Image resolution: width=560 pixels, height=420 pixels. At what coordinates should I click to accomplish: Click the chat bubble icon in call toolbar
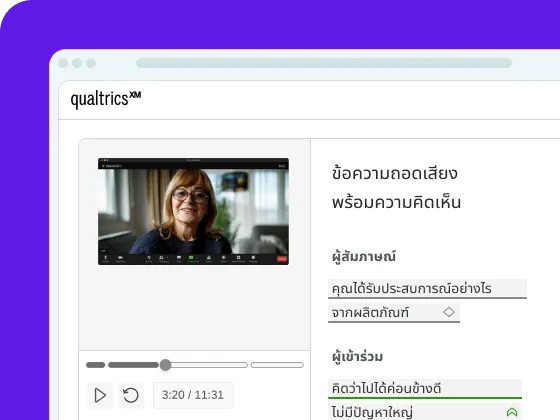point(179,258)
